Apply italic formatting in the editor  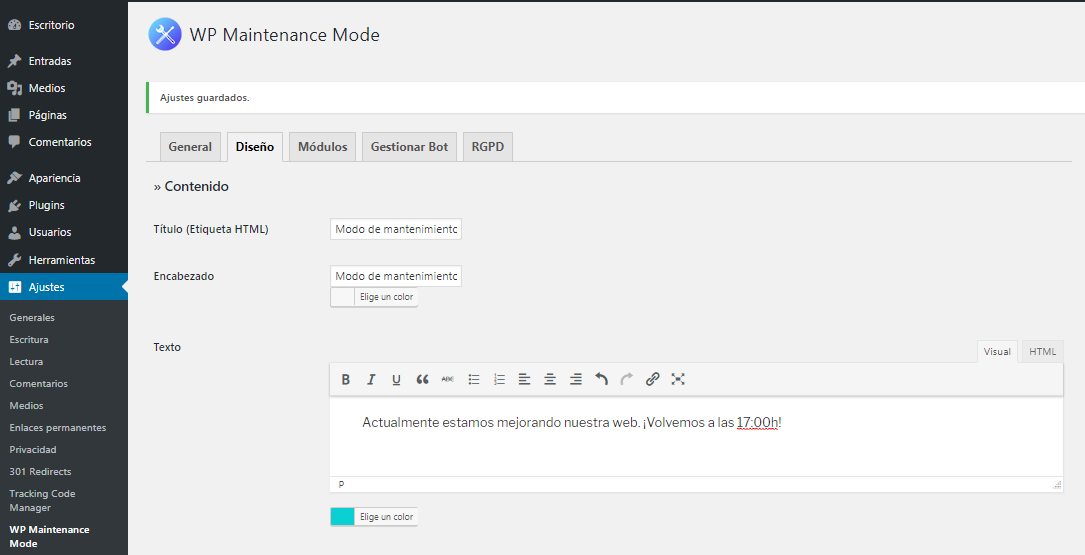coord(371,379)
